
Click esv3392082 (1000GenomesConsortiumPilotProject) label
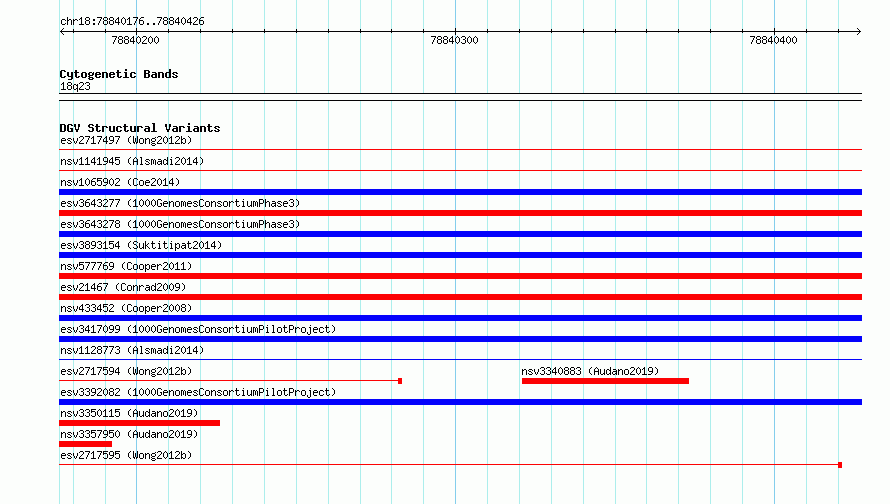(x=198, y=392)
